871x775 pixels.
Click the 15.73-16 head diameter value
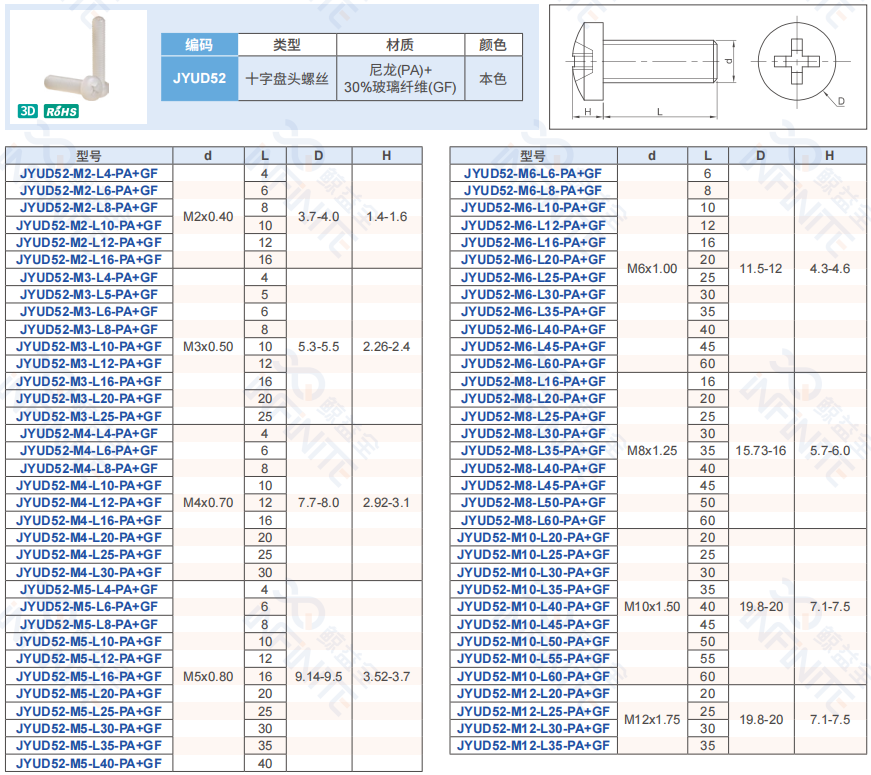760,451
